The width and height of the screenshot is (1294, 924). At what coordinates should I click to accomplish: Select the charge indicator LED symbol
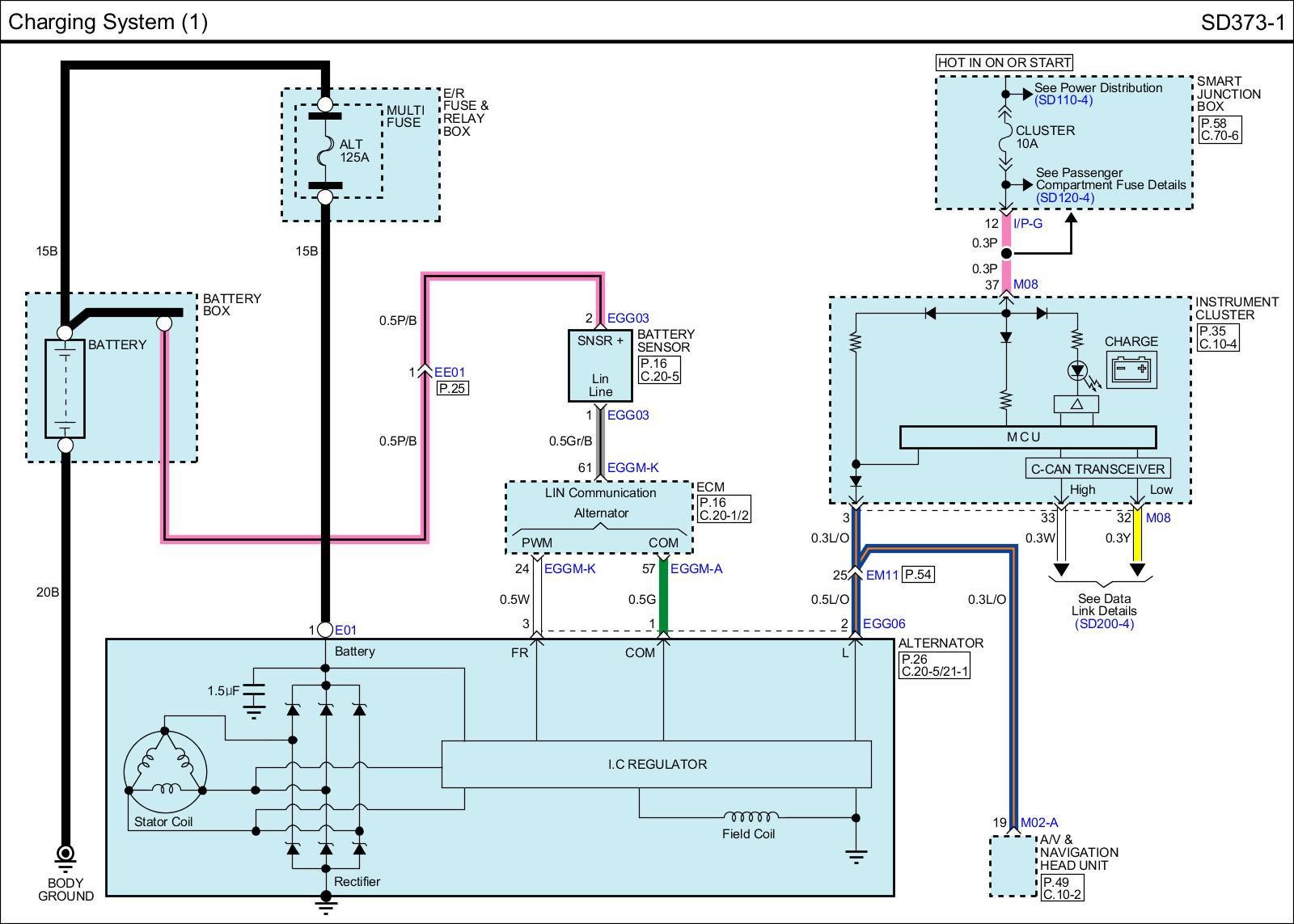[1077, 371]
